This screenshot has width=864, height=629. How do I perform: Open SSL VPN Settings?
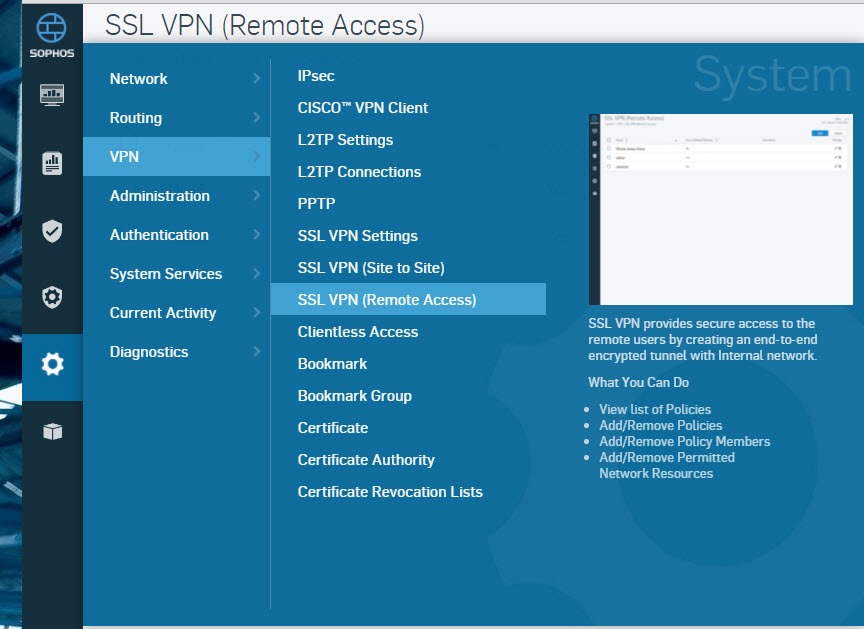(x=358, y=236)
